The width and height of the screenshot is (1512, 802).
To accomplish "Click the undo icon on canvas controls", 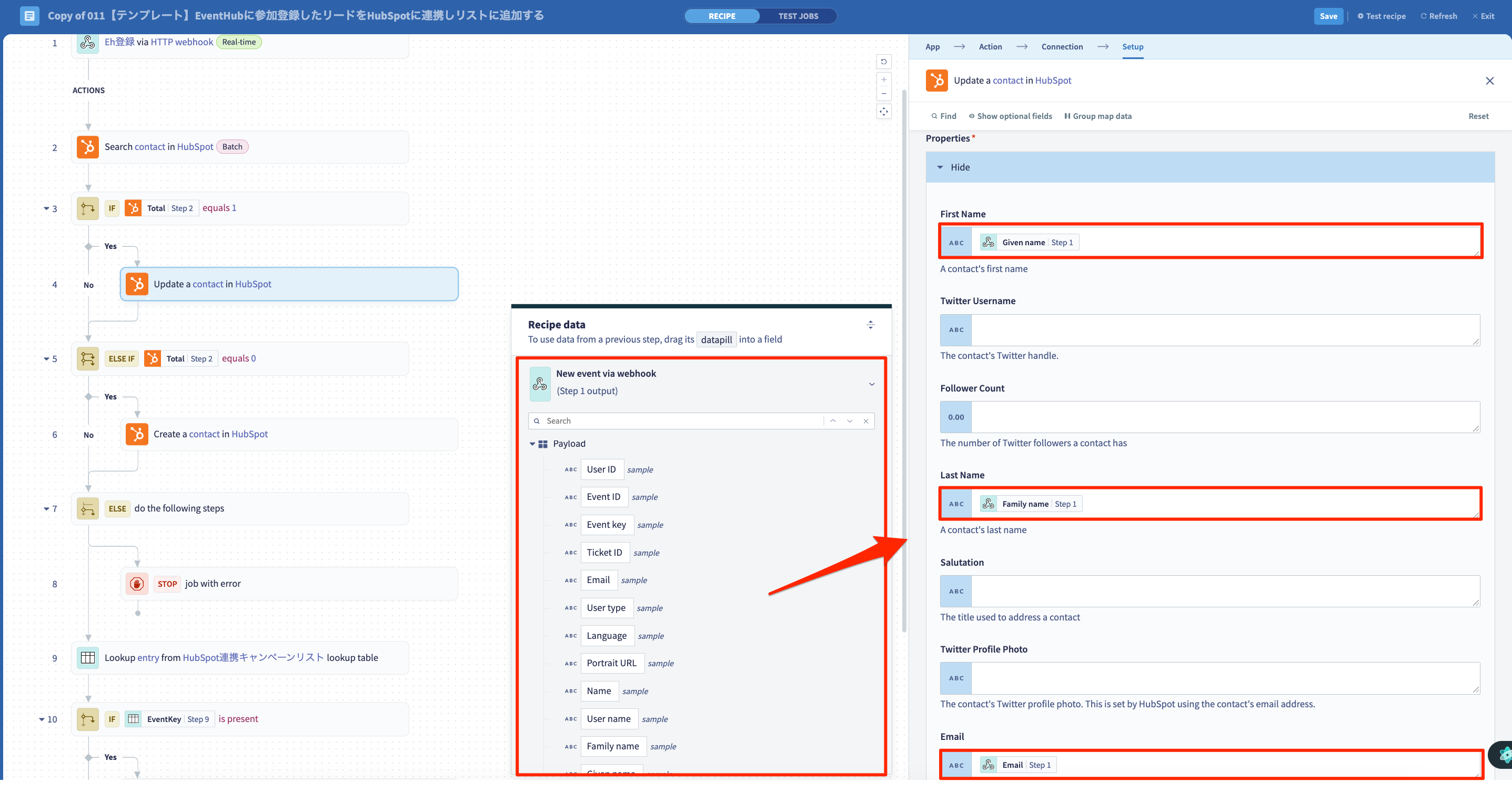I will coord(883,62).
